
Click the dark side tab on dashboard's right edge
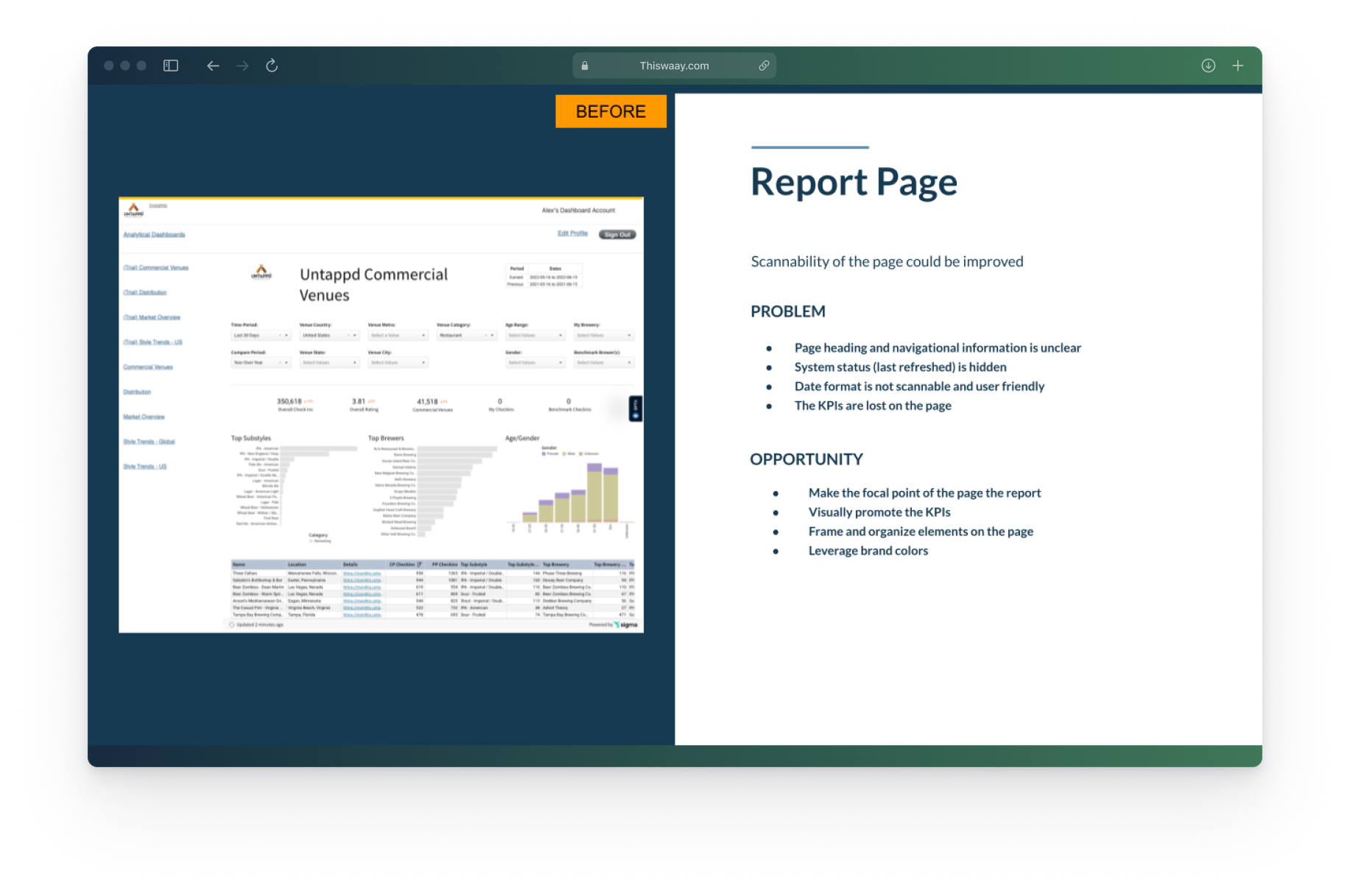(636, 409)
